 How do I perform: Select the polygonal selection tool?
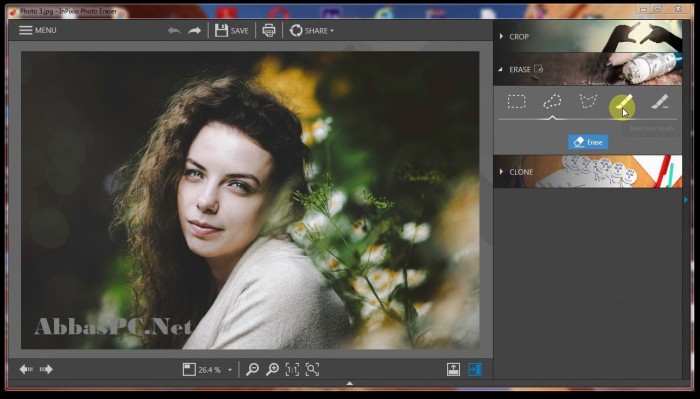[x=588, y=102]
